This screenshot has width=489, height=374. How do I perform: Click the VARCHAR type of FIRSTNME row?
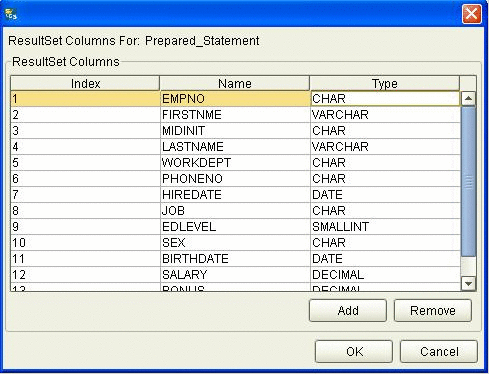tap(385, 115)
